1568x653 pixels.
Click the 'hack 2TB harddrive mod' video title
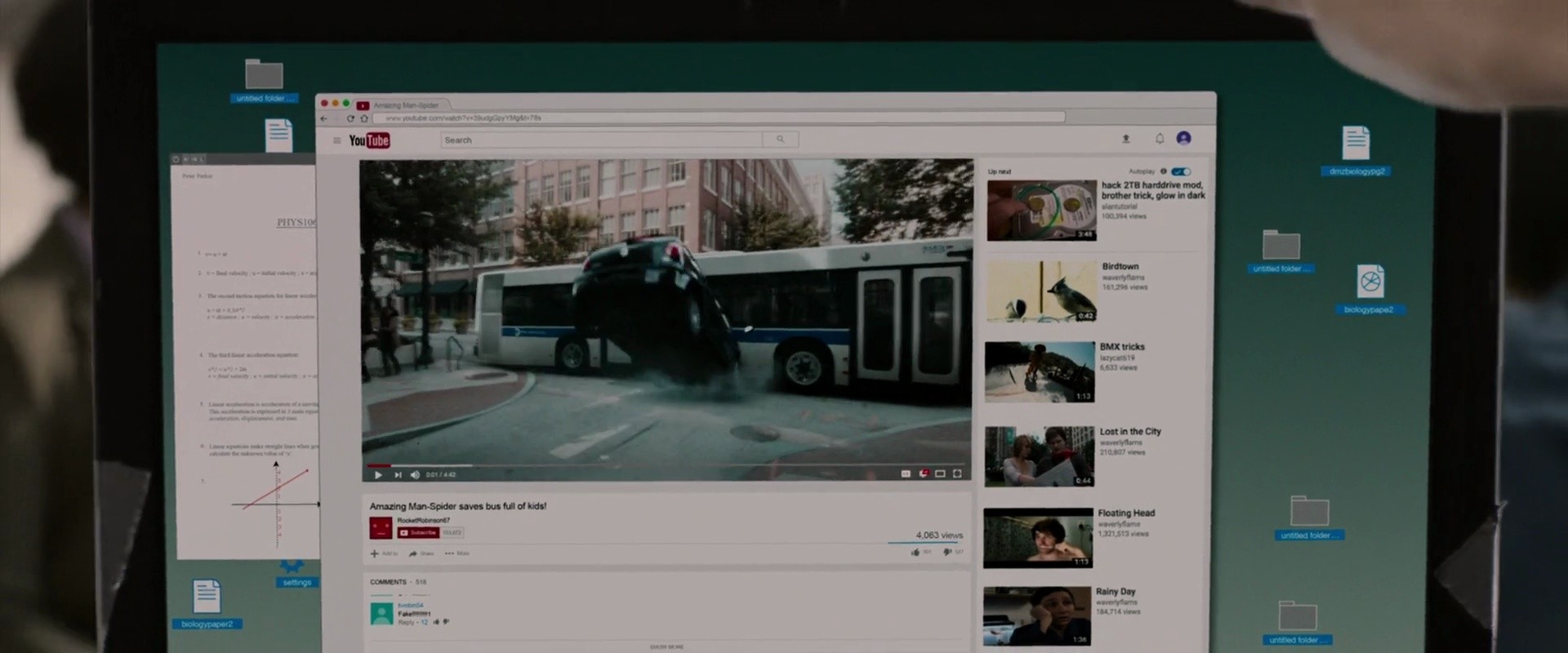click(x=1153, y=190)
